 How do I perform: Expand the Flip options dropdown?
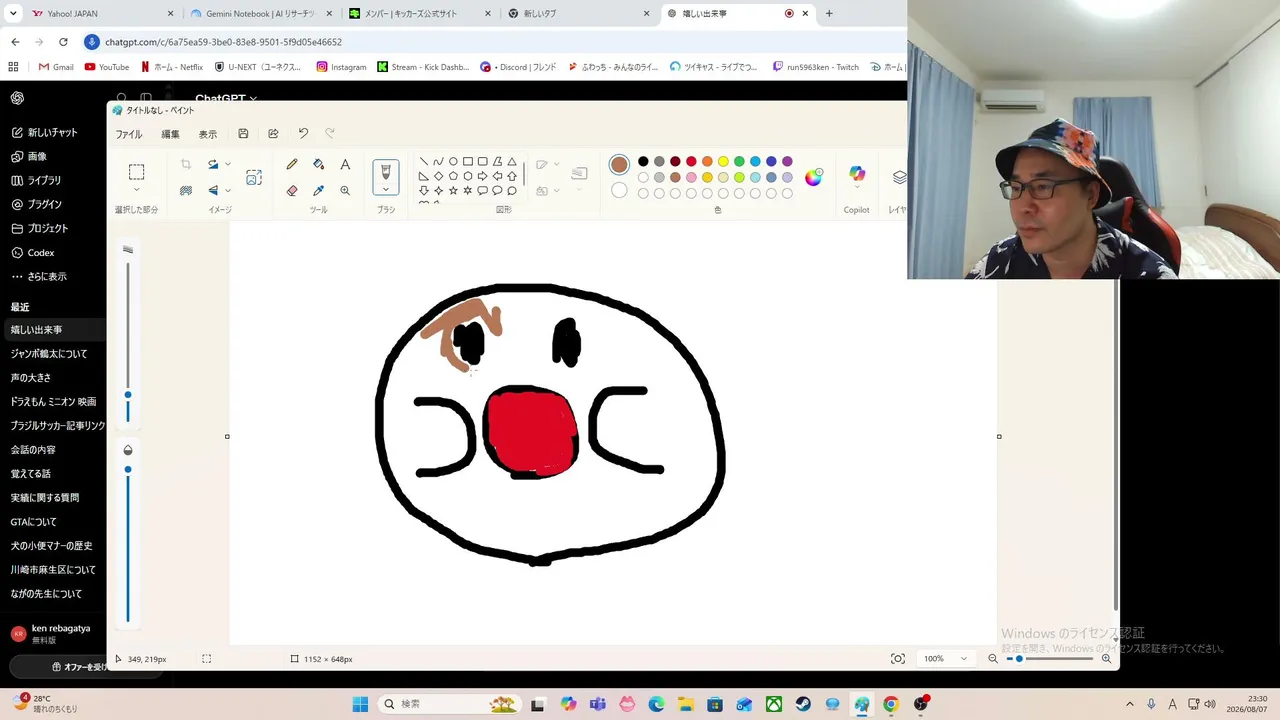[x=228, y=190]
